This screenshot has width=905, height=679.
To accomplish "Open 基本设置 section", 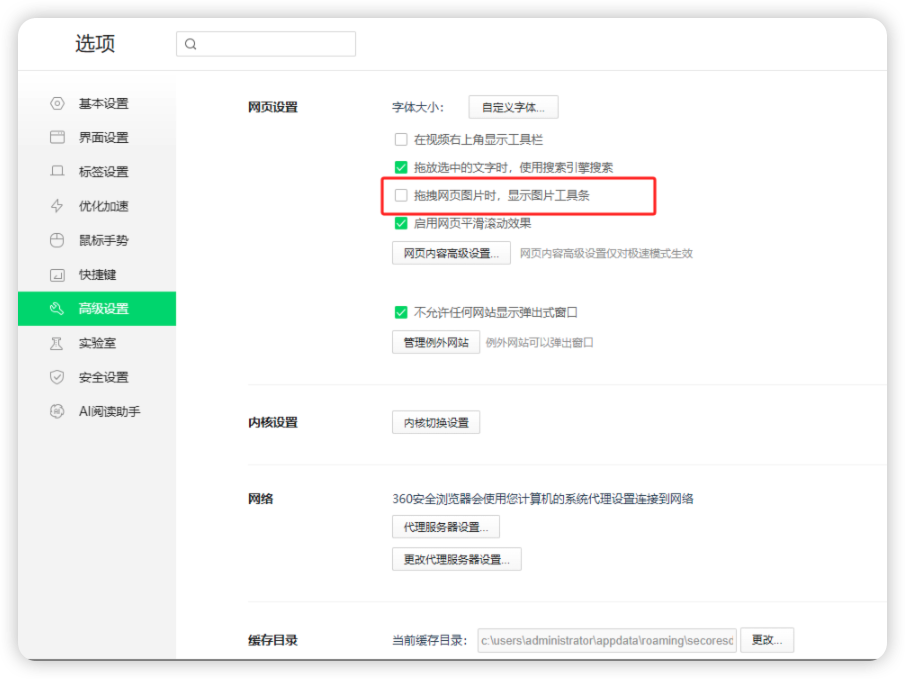I will coord(97,103).
